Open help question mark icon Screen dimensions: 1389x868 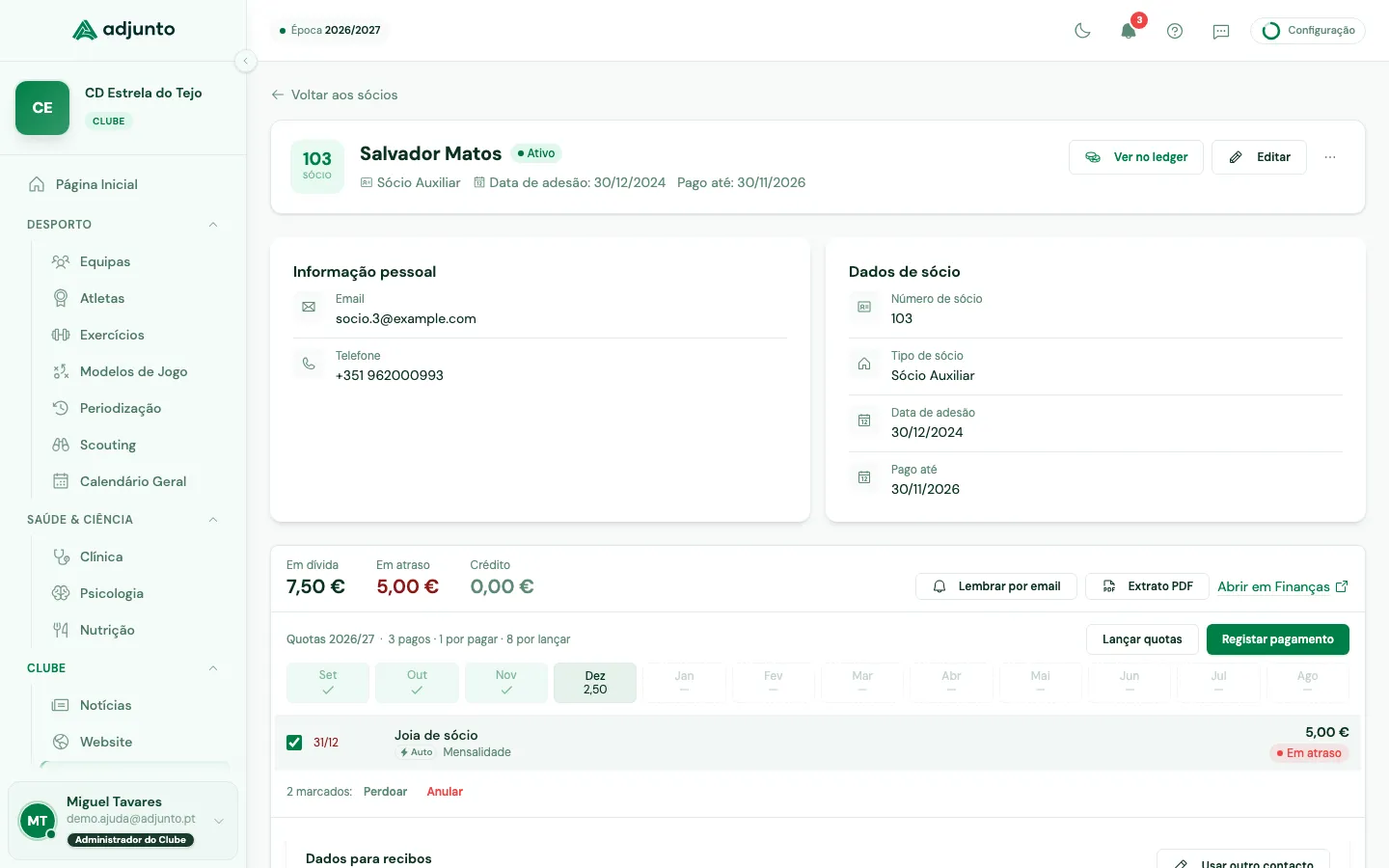pyautogui.click(x=1175, y=31)
